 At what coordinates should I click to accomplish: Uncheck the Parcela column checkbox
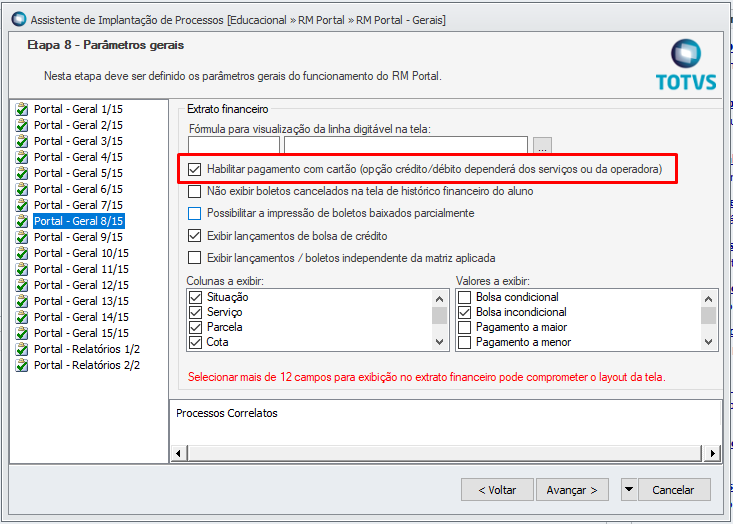click(195, 327)
